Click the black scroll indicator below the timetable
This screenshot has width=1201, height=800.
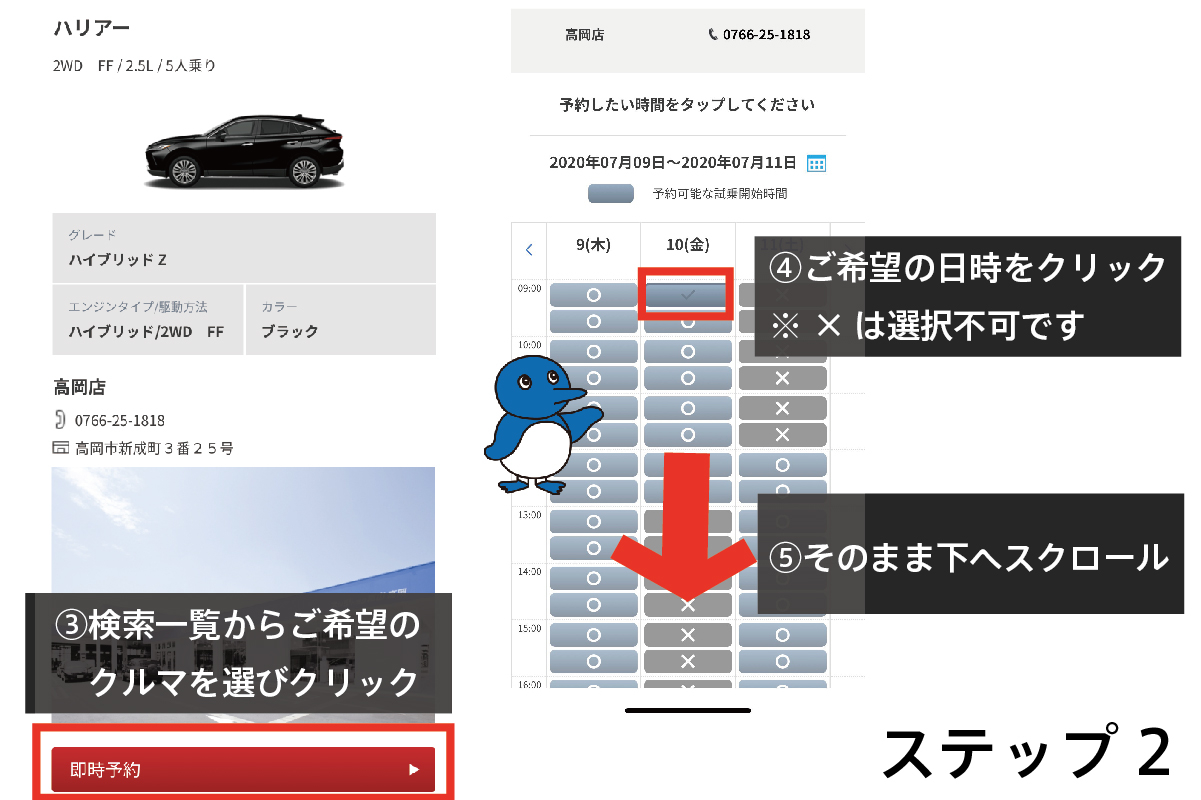pyautogui.click(x=689, y=709)
